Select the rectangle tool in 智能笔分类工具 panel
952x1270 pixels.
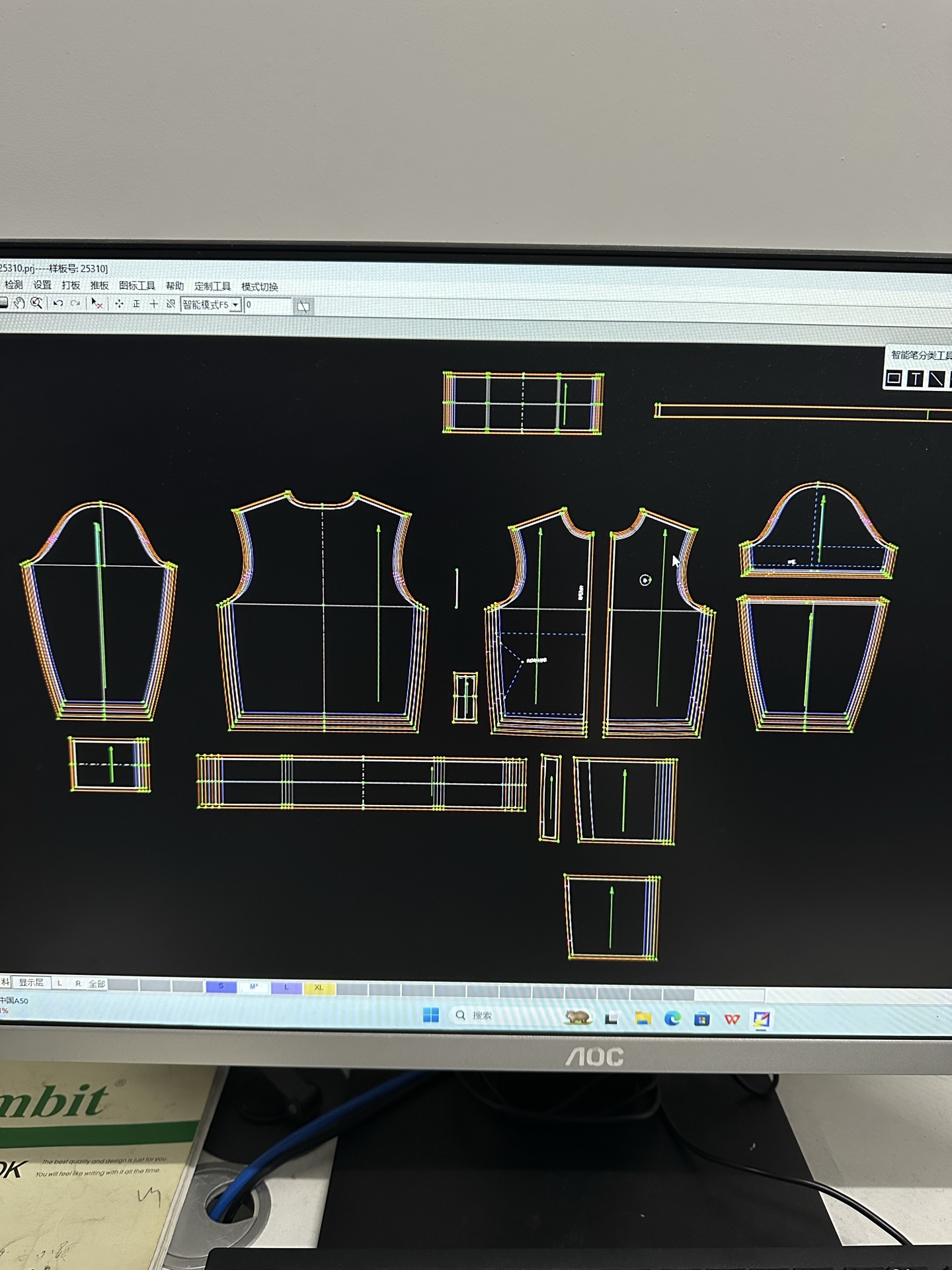click(x=893, y=378)
